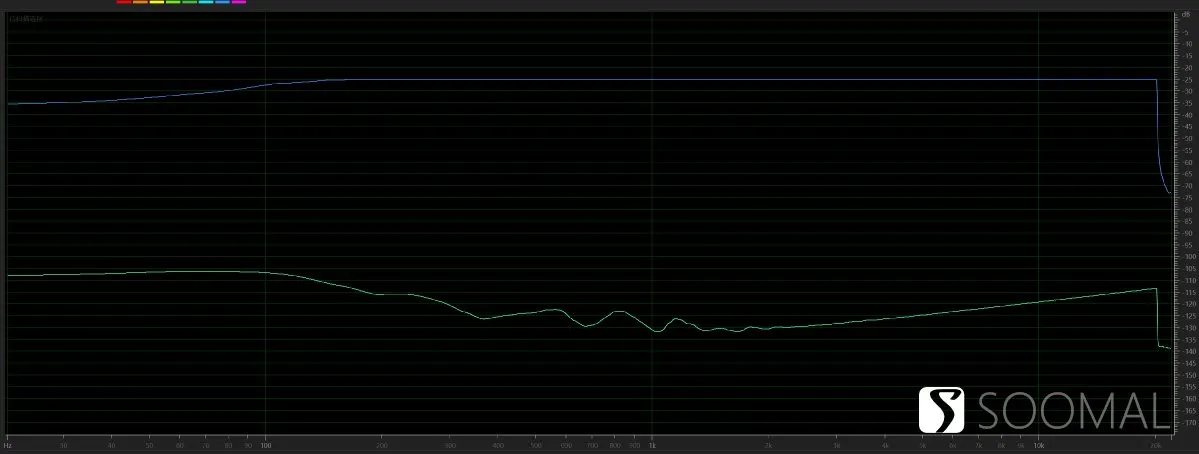
Task: Select the yellow trace color swatch
Action: click(157, 2)
